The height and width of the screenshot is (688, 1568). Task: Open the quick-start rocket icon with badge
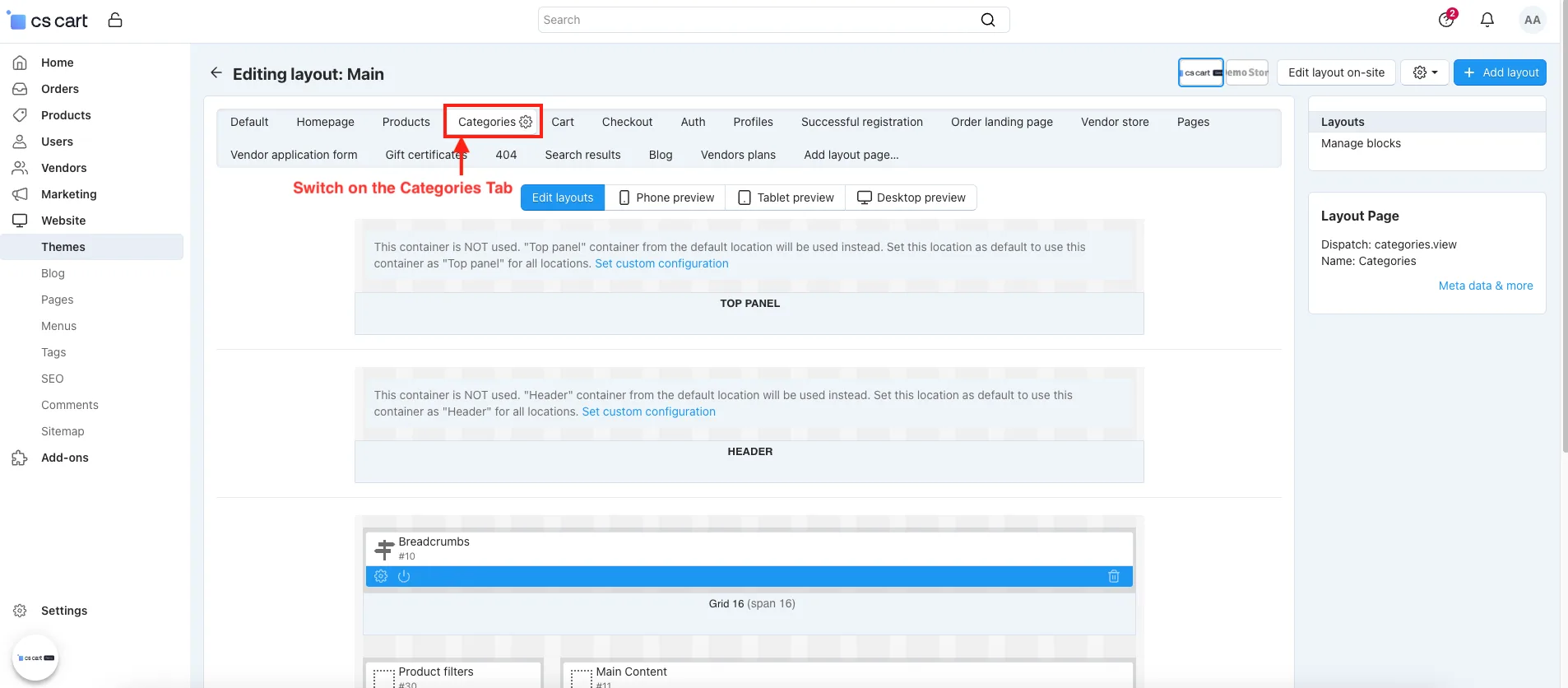coord(1447,18)
